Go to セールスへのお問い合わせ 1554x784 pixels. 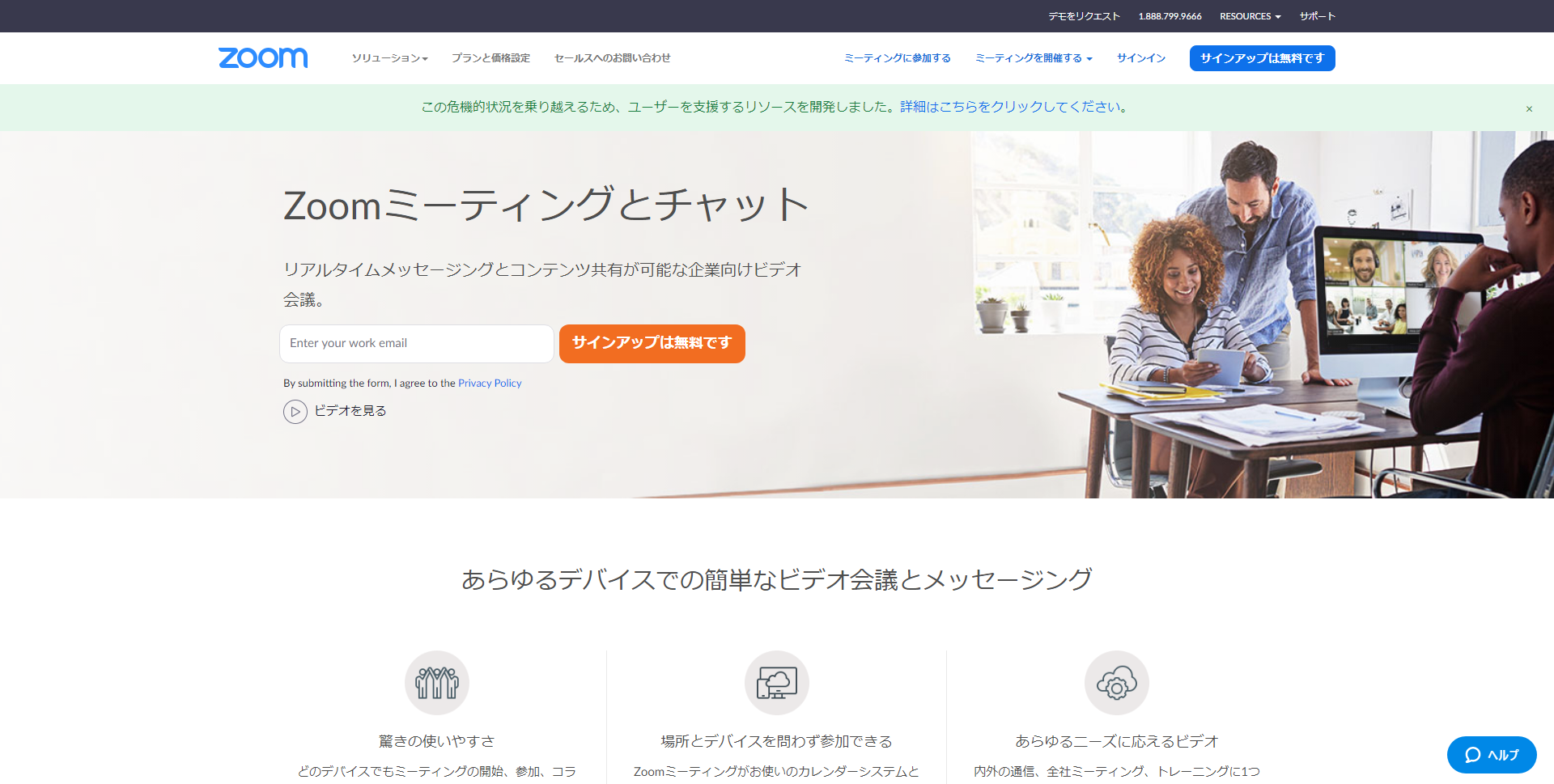point(613,58)
